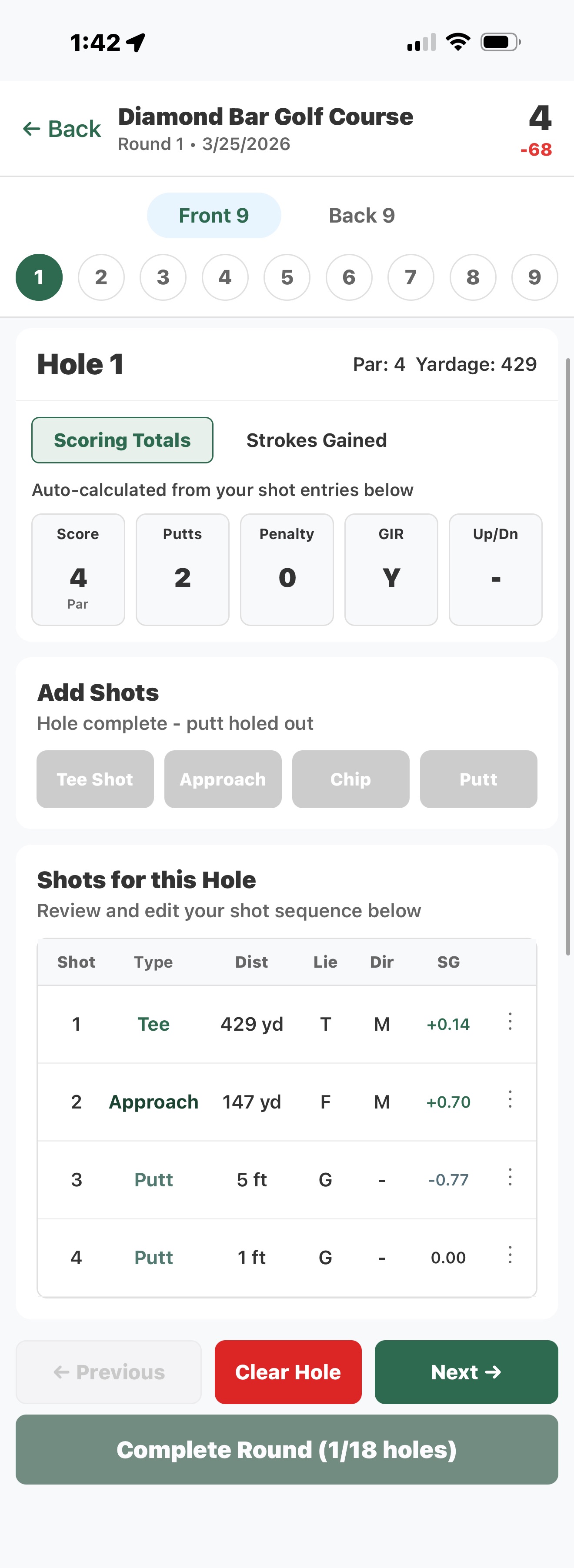
Task: Open options menu for the 5 ft putt
Action: (510, 1179)
